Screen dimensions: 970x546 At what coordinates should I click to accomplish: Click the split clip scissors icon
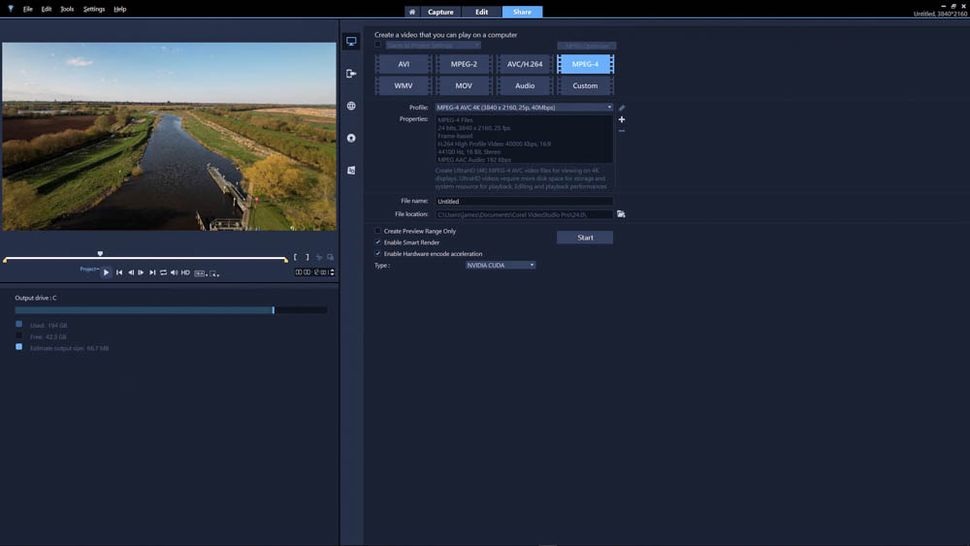[319, 257]
